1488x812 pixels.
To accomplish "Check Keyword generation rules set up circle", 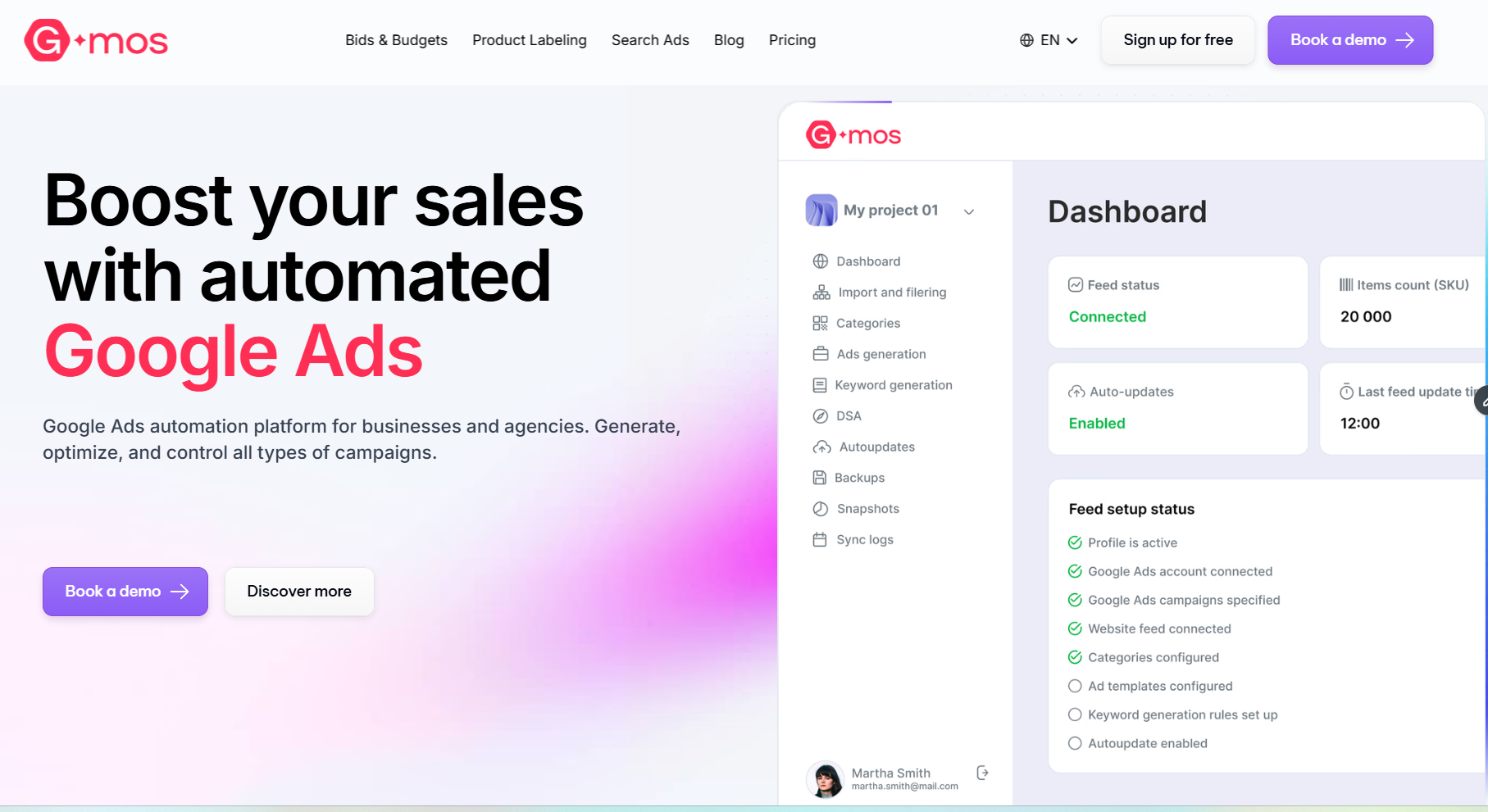I will pos(1075,714).
